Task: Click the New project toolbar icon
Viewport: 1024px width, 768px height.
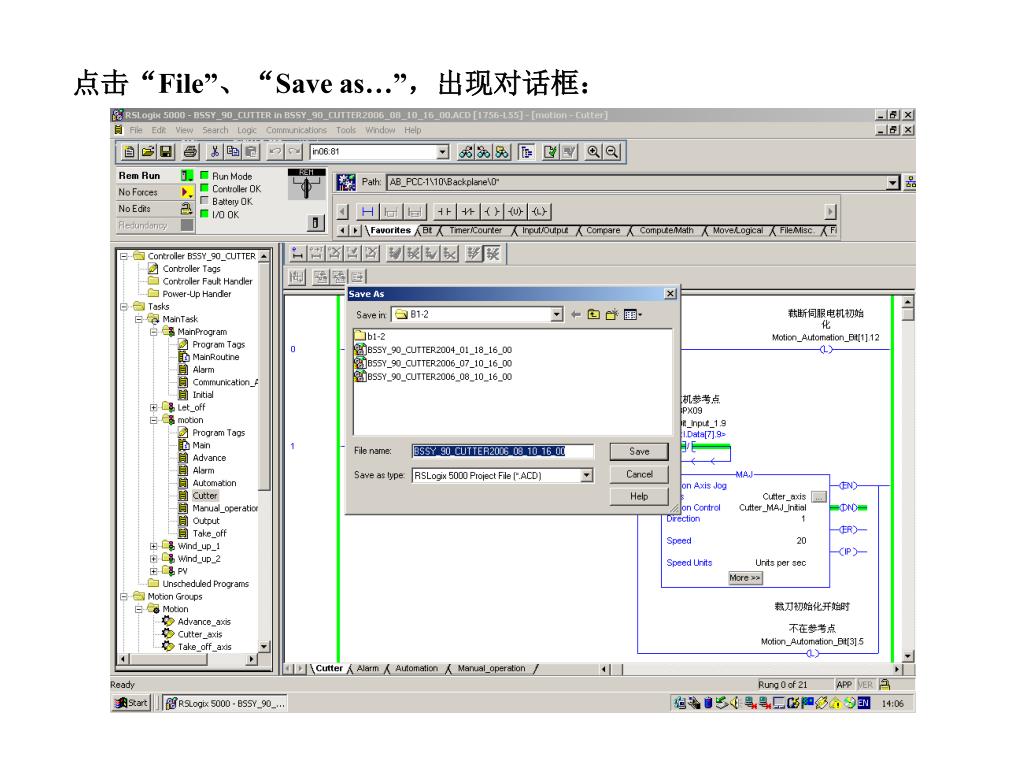Action: 129,152
